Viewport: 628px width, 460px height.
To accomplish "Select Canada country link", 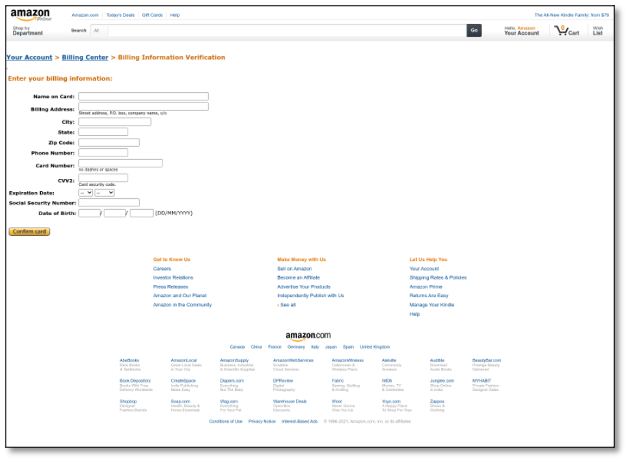I will click(237, 347).
